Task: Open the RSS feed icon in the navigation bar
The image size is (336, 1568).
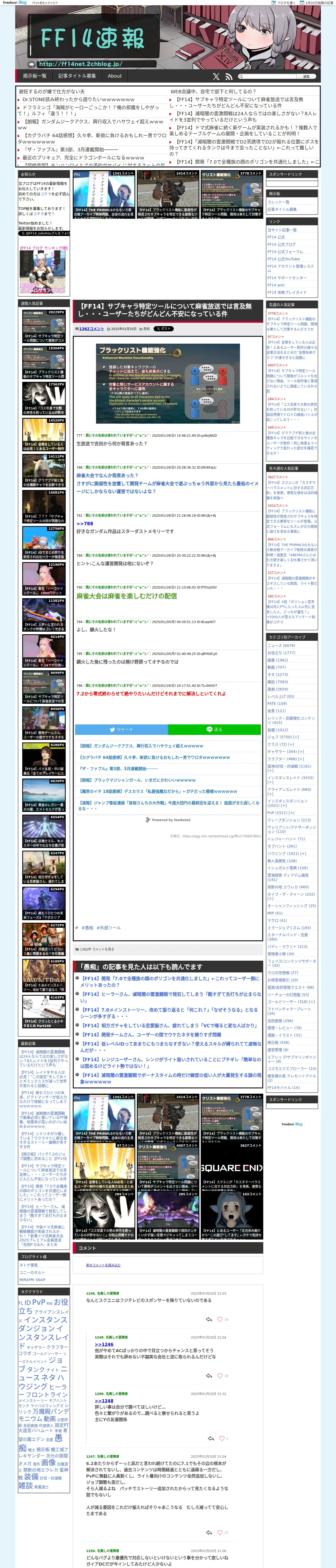Action: click(229, 77)
